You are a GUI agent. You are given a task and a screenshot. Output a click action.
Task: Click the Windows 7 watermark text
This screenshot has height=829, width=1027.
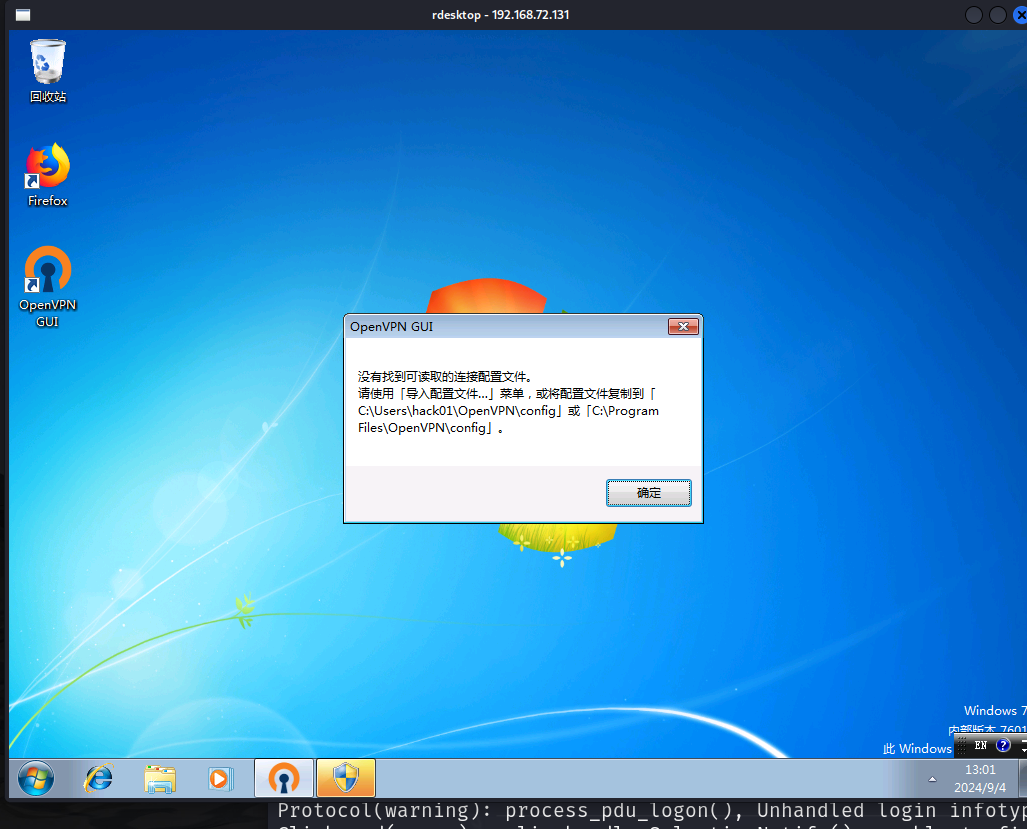[995, 710]
